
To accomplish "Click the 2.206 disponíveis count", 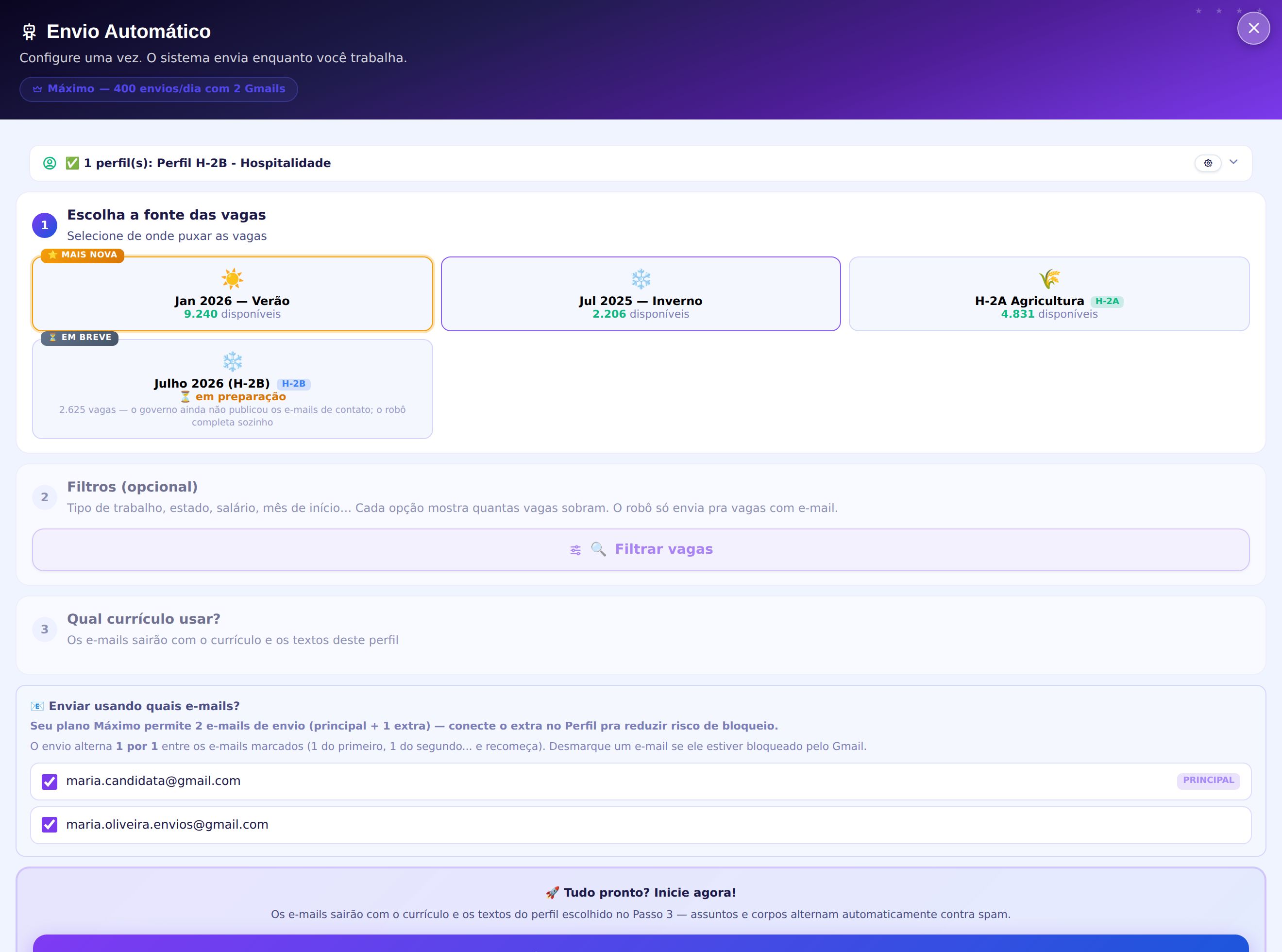I will 641,314.
